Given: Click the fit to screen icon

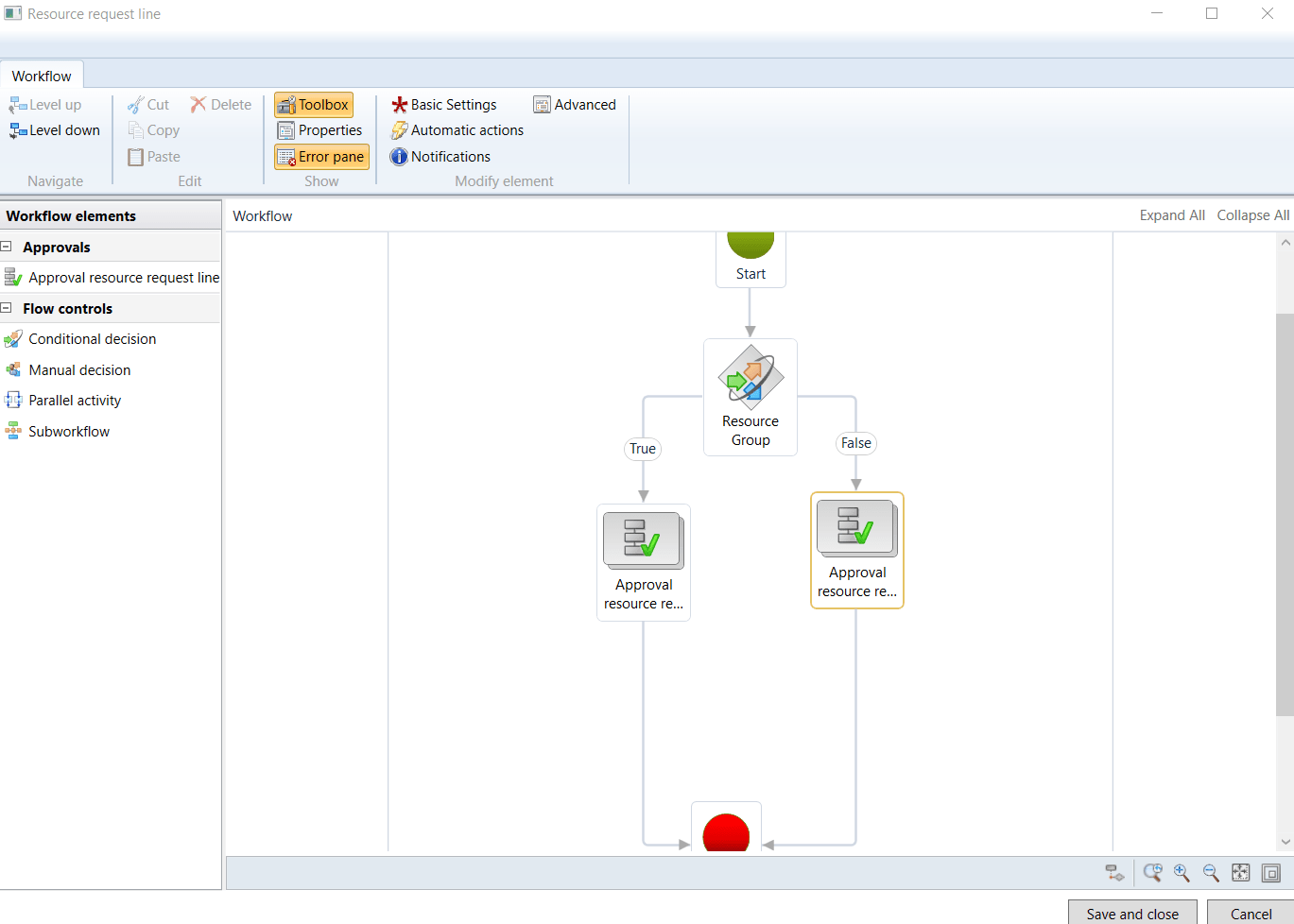Looking at the screenshot, I should coord(1240,873).
